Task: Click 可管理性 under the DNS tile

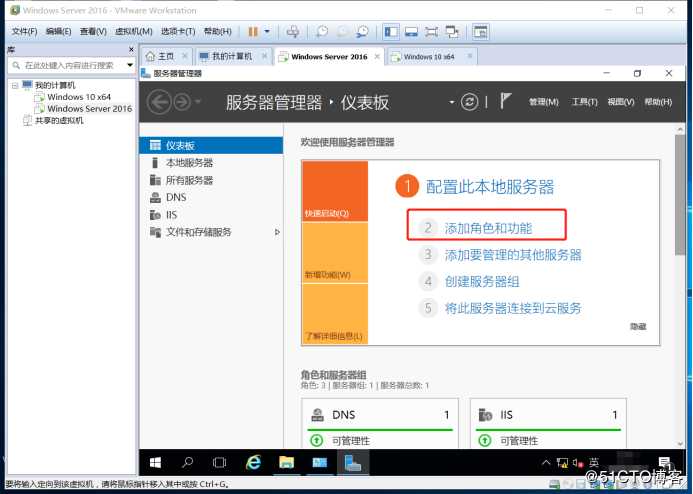Action: [x=351, y=441]
